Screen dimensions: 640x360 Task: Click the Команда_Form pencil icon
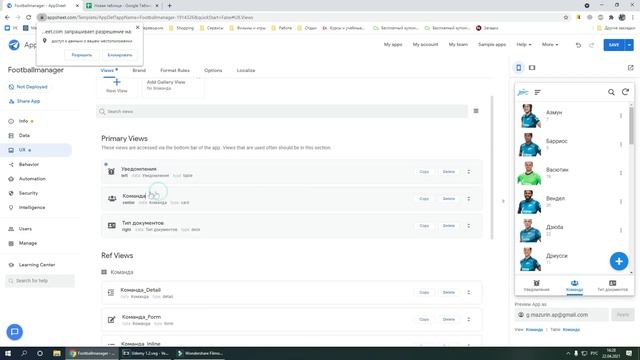tap(111, 320)
